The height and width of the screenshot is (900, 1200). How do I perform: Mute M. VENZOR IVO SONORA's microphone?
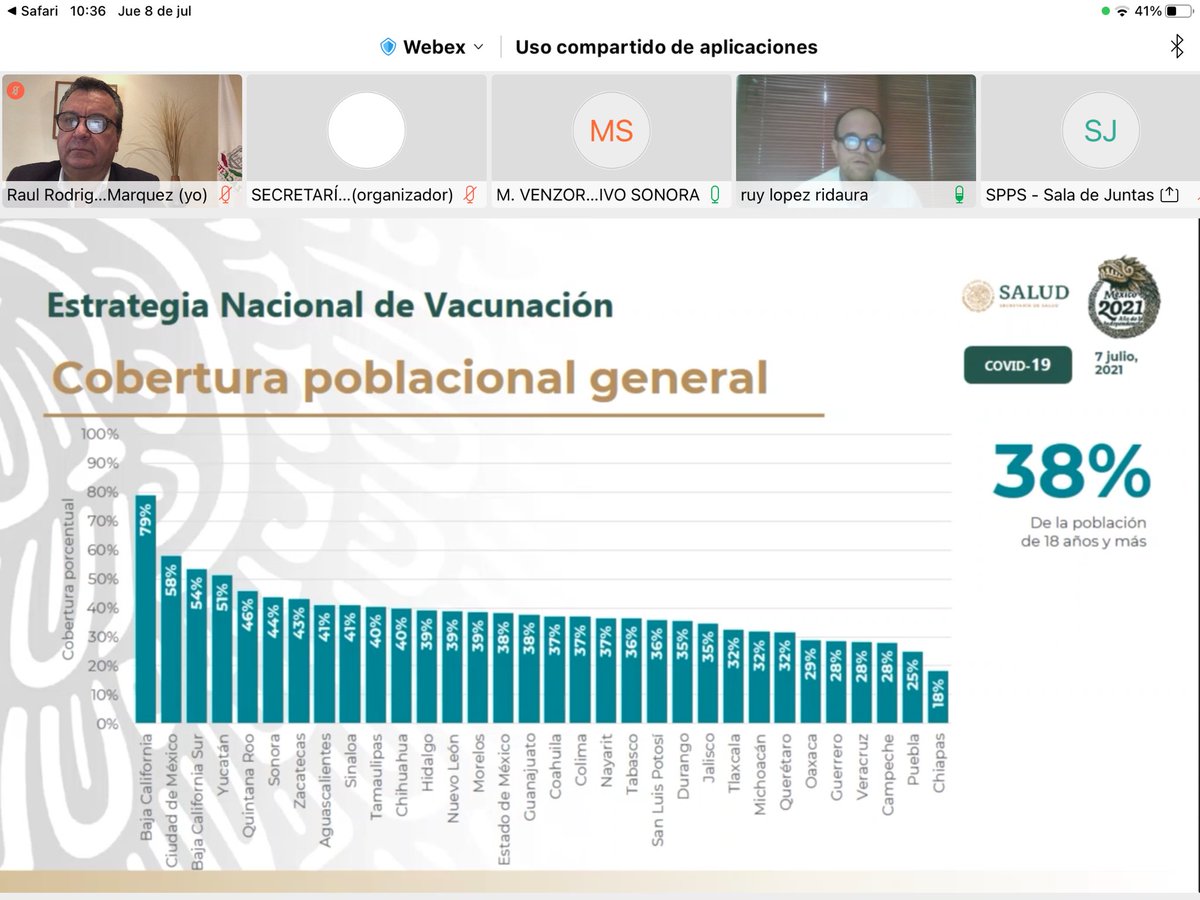714,196
